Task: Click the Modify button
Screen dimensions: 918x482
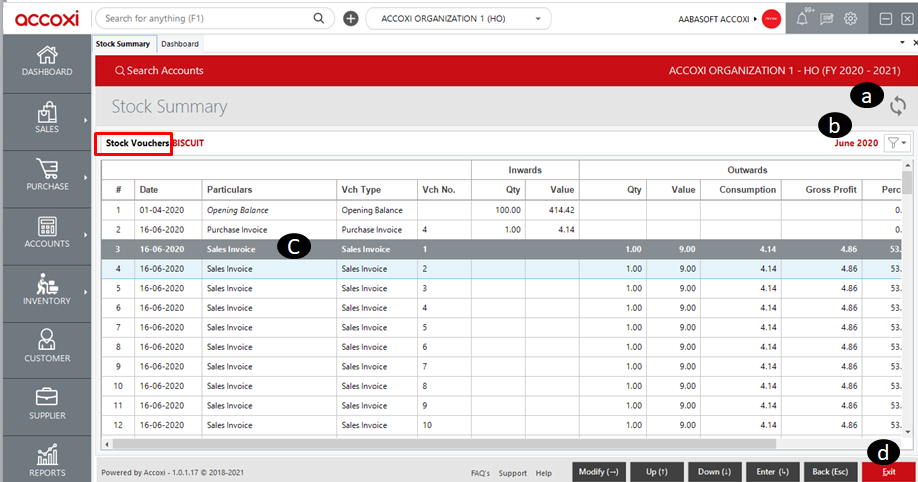Action: click(x=598, y=472)
